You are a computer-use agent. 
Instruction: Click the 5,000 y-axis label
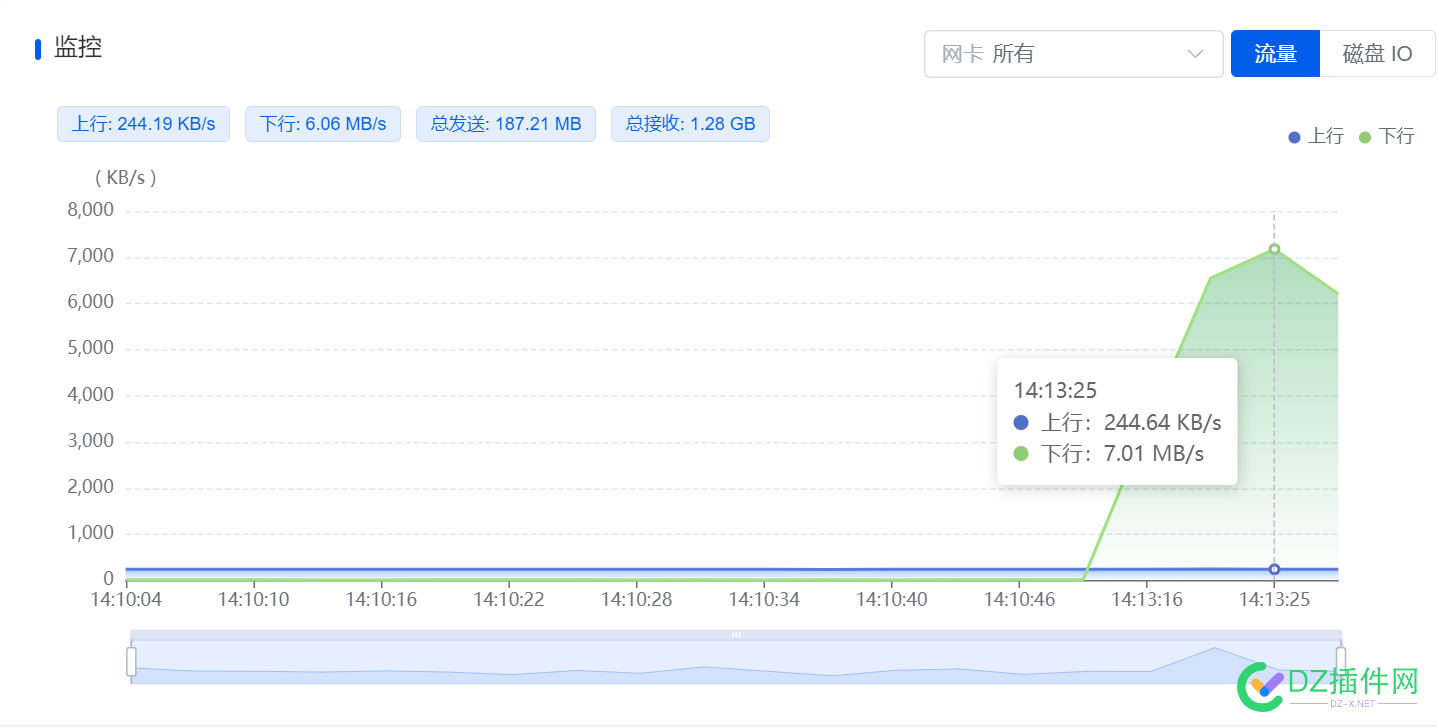point(90,348)
